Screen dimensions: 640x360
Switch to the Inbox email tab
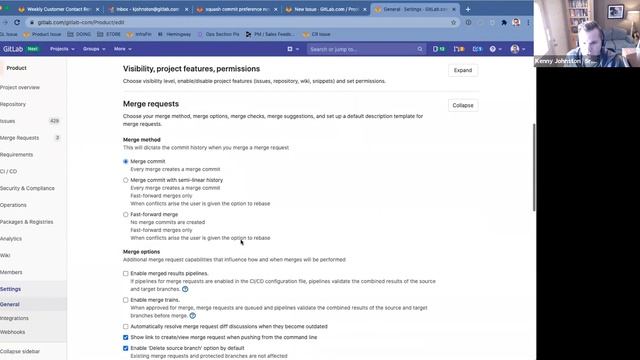[x=148, y=9]
